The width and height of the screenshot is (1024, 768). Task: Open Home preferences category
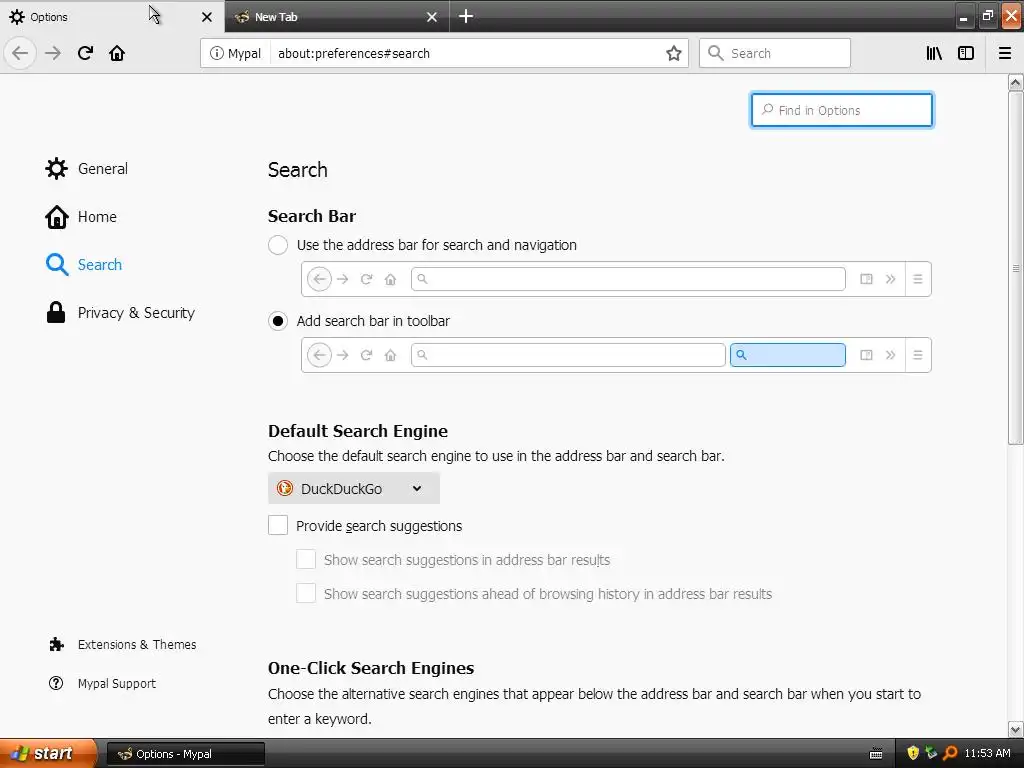pyautogui.click(x=81, y=217)
